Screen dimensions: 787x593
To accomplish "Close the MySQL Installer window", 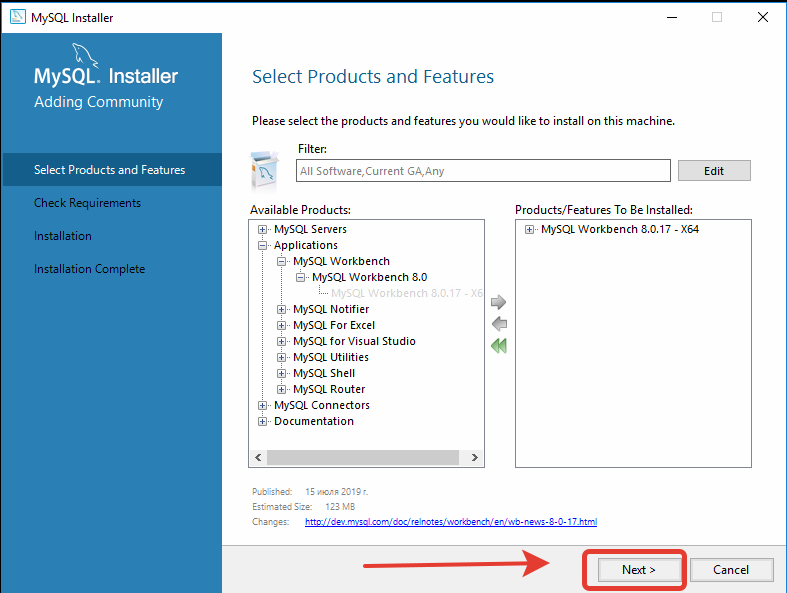I will (x=763, y=17).
